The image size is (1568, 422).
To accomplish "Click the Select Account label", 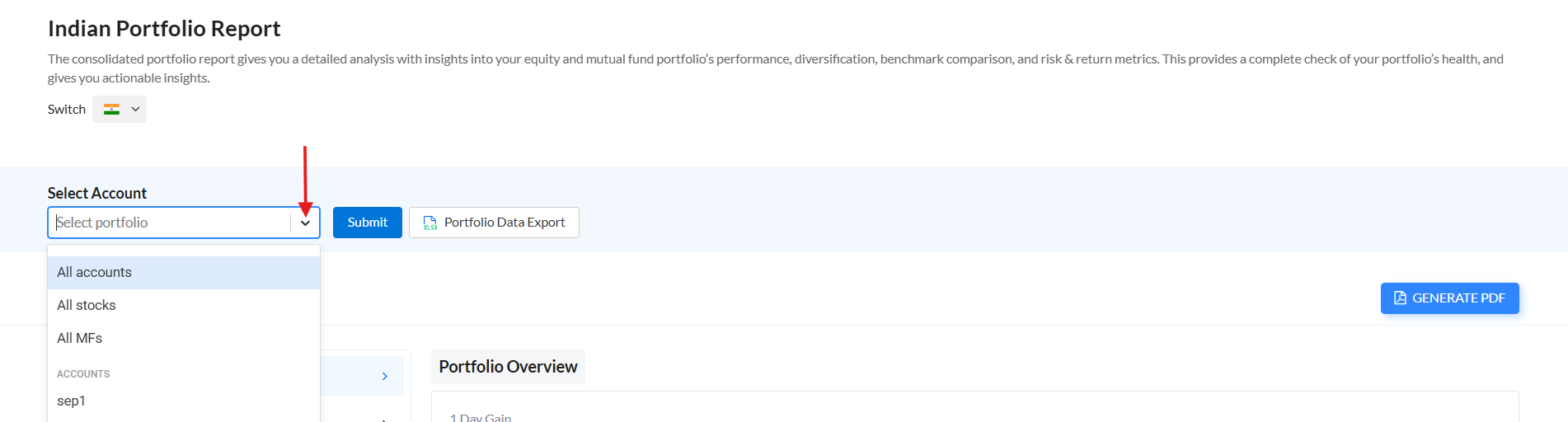I will 97,194.
